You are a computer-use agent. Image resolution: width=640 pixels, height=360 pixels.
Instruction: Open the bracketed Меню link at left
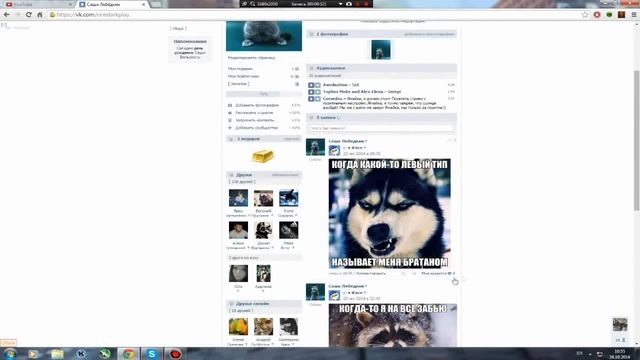coord(178,29)
